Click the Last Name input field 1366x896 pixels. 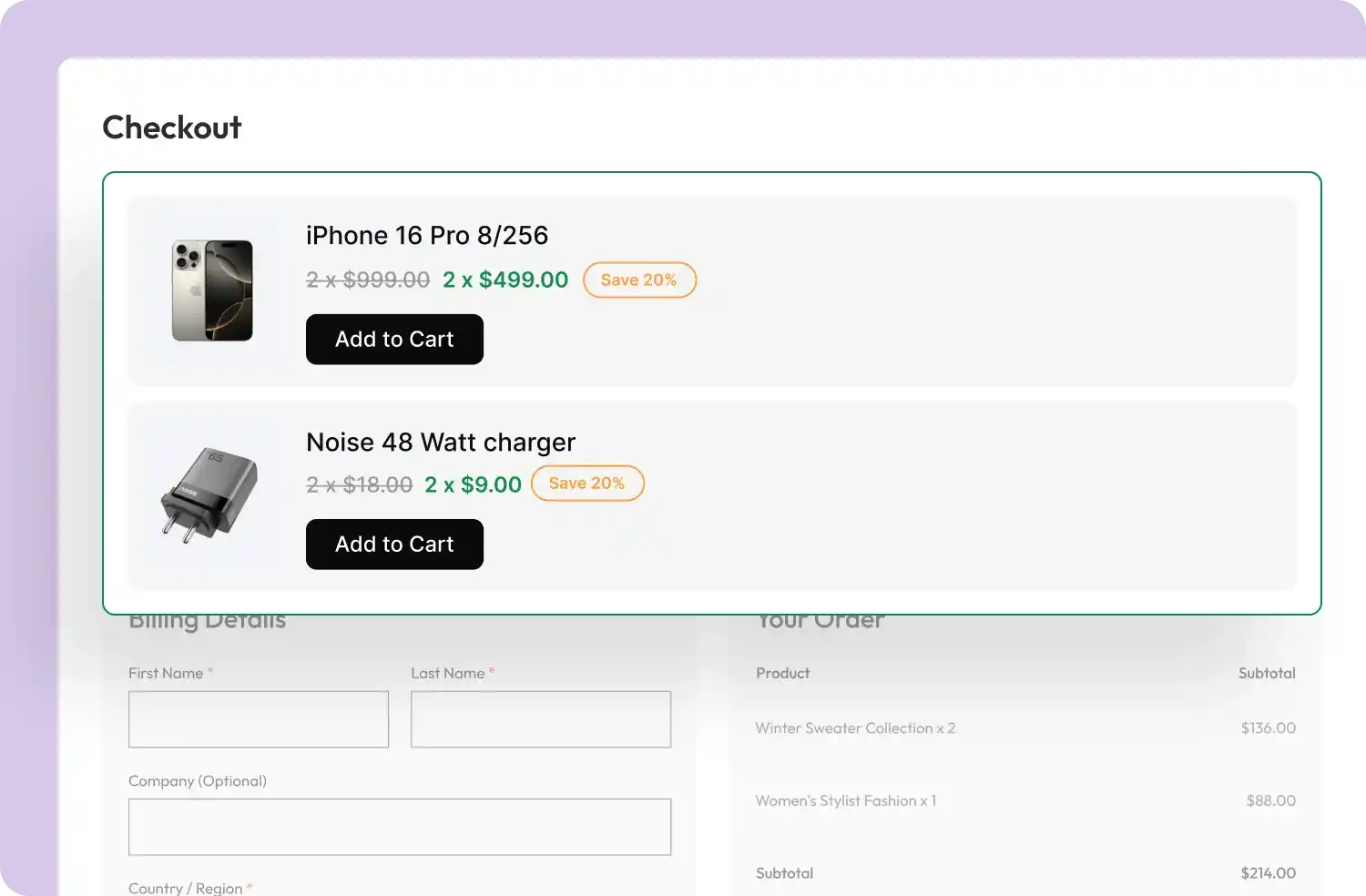pos(541,719)
